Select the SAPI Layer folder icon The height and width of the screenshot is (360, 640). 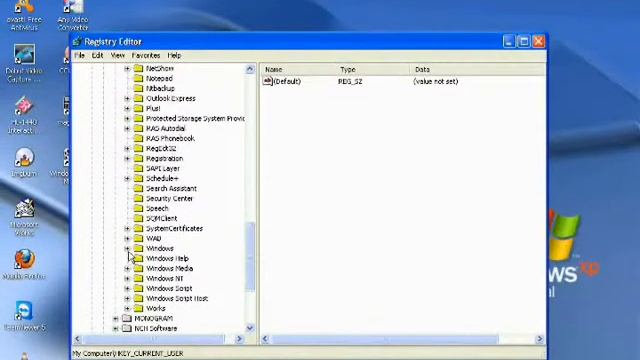click(x=139, y=169)
